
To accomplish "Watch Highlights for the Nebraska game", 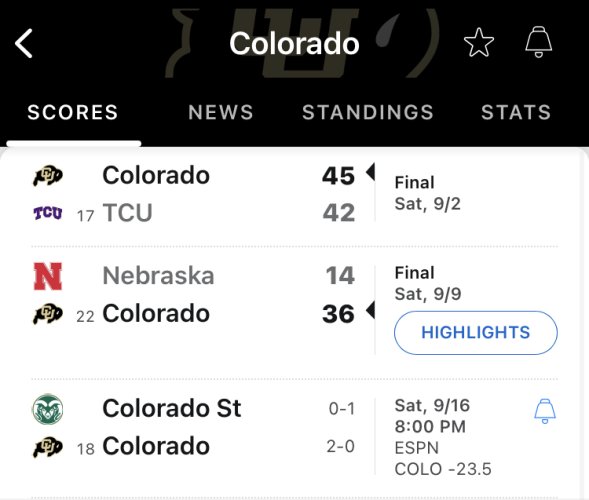I will tap(476, 332).
